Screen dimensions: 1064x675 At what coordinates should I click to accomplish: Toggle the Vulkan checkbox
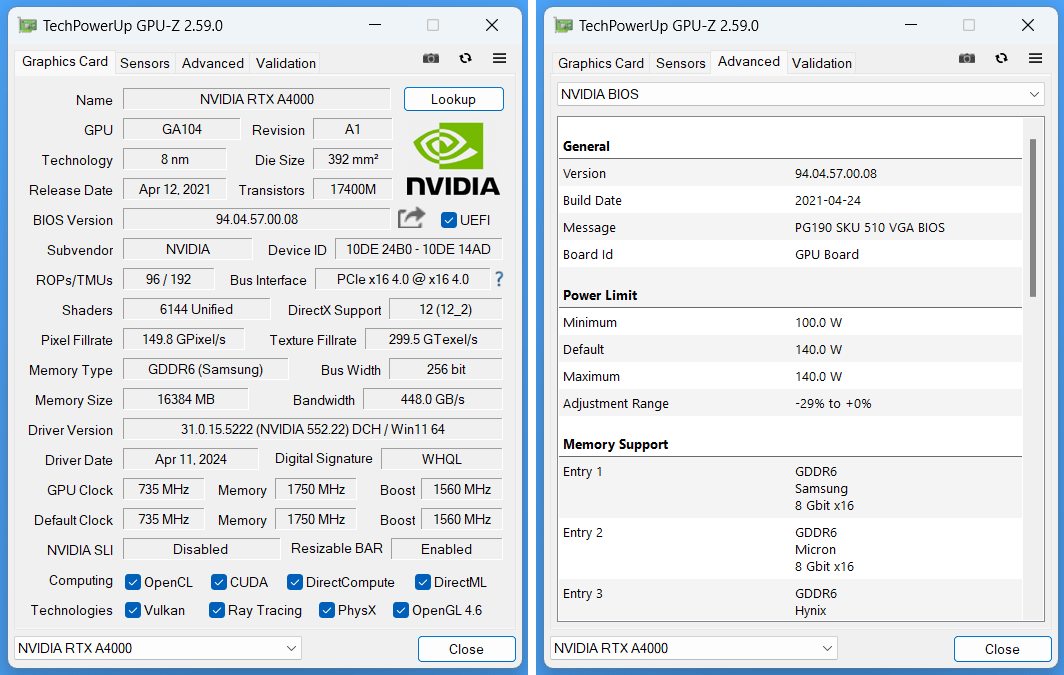pyautogui.click(x=133, y=610)
